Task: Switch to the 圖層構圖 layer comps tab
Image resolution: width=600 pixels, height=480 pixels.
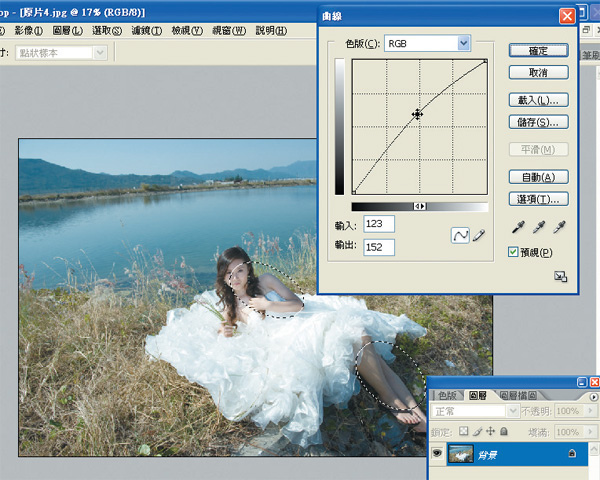Action: tap(518, 395)
